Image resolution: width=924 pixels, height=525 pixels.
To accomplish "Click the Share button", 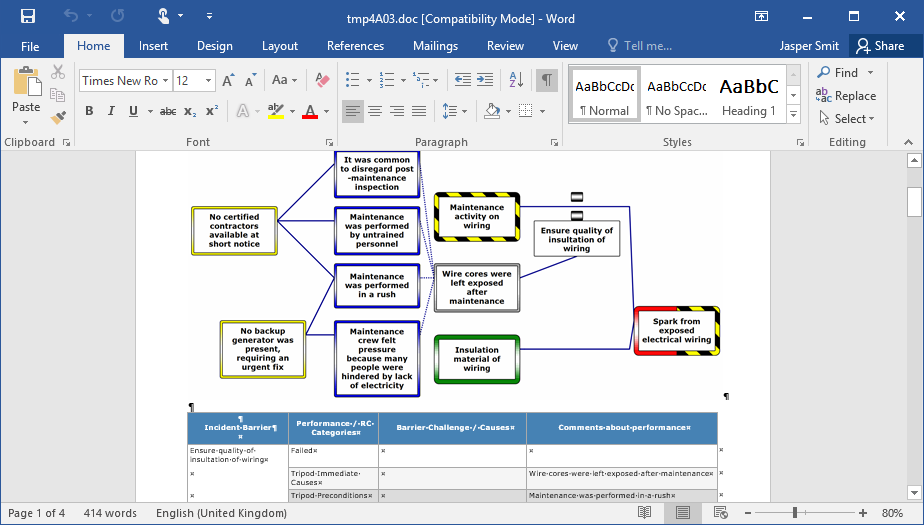I will click(x=878, y=46).
